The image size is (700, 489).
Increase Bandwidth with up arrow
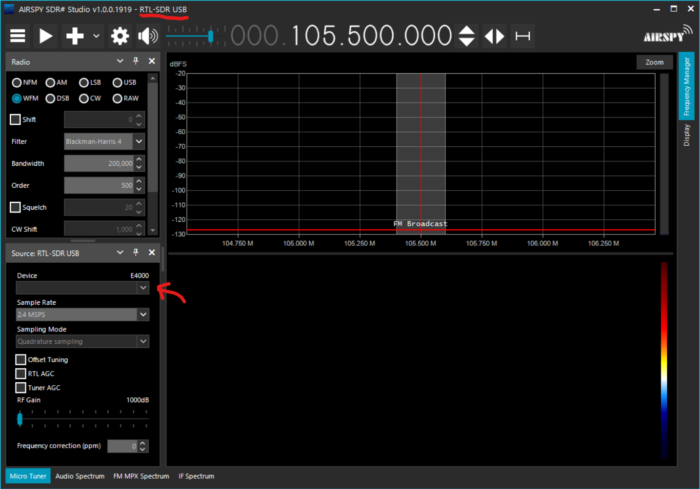[139, 159]
